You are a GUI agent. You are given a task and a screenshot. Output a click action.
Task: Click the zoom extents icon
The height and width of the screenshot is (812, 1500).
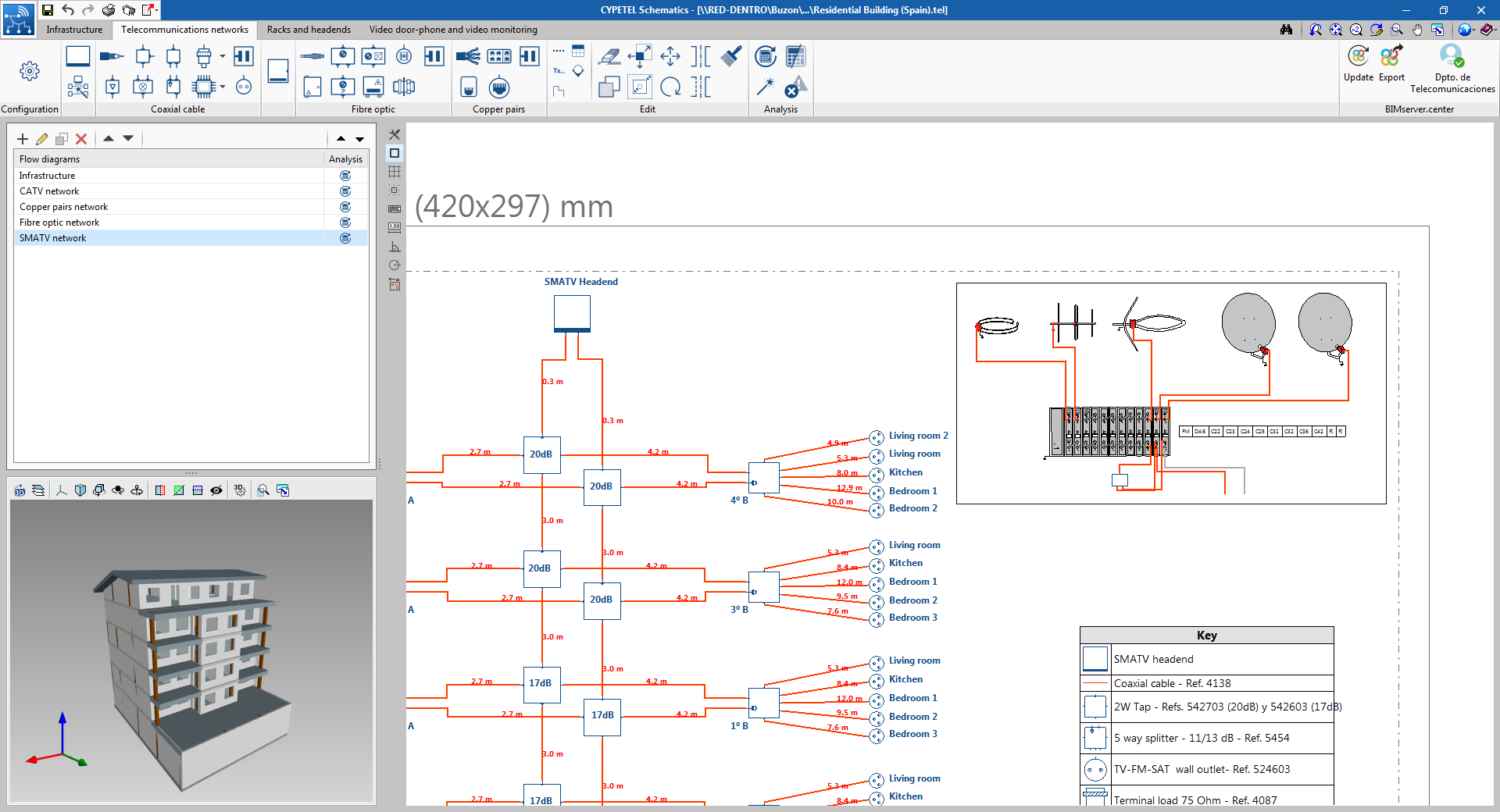[1336, 30]
